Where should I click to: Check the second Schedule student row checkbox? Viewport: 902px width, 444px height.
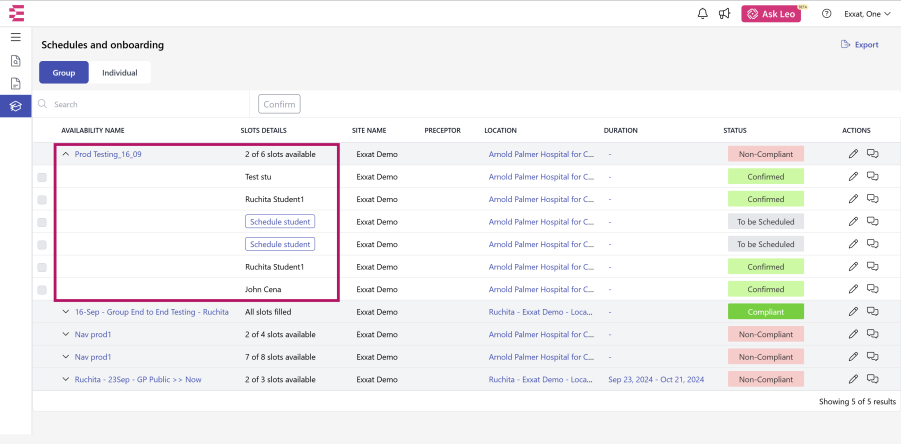[x=42, y=244]
